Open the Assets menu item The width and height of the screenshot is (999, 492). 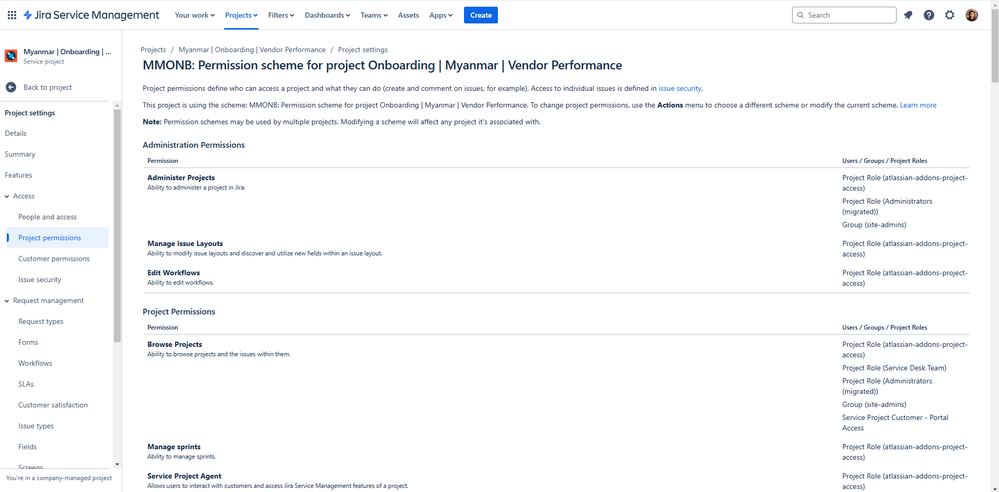pyautogui.click(x=408, y=15)
